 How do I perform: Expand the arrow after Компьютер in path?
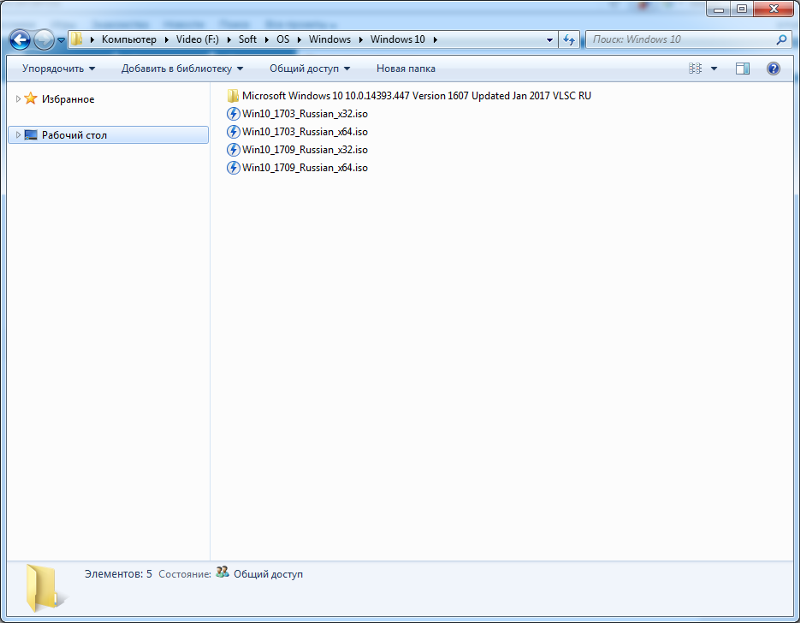pyautogui.click(x=166, y=40)
